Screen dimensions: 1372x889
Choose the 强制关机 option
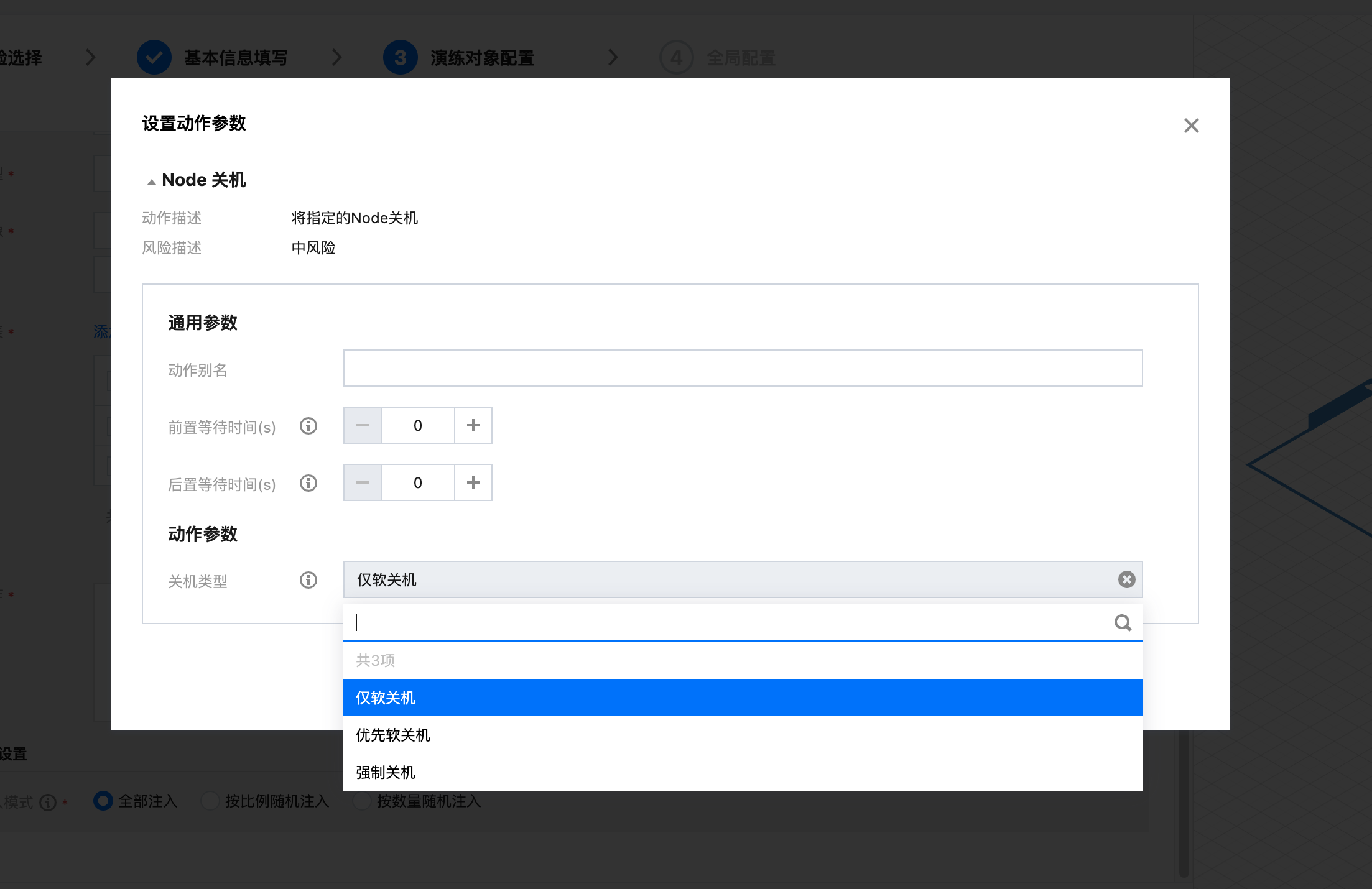(x=743, y=772)
